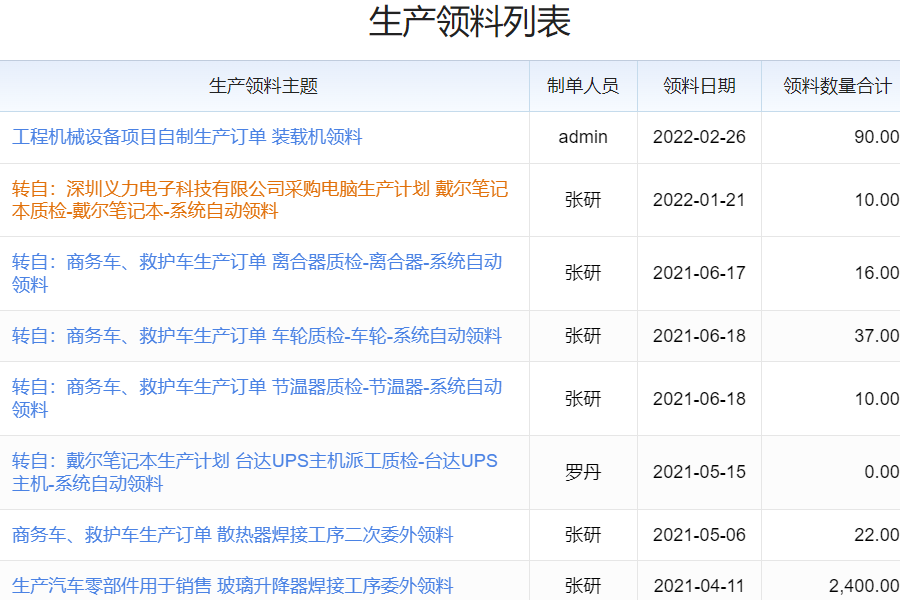Open the 离合器质检 auto requisition link
The width and height of the screenshot is (900, 600).
click(x=257, y=273)
